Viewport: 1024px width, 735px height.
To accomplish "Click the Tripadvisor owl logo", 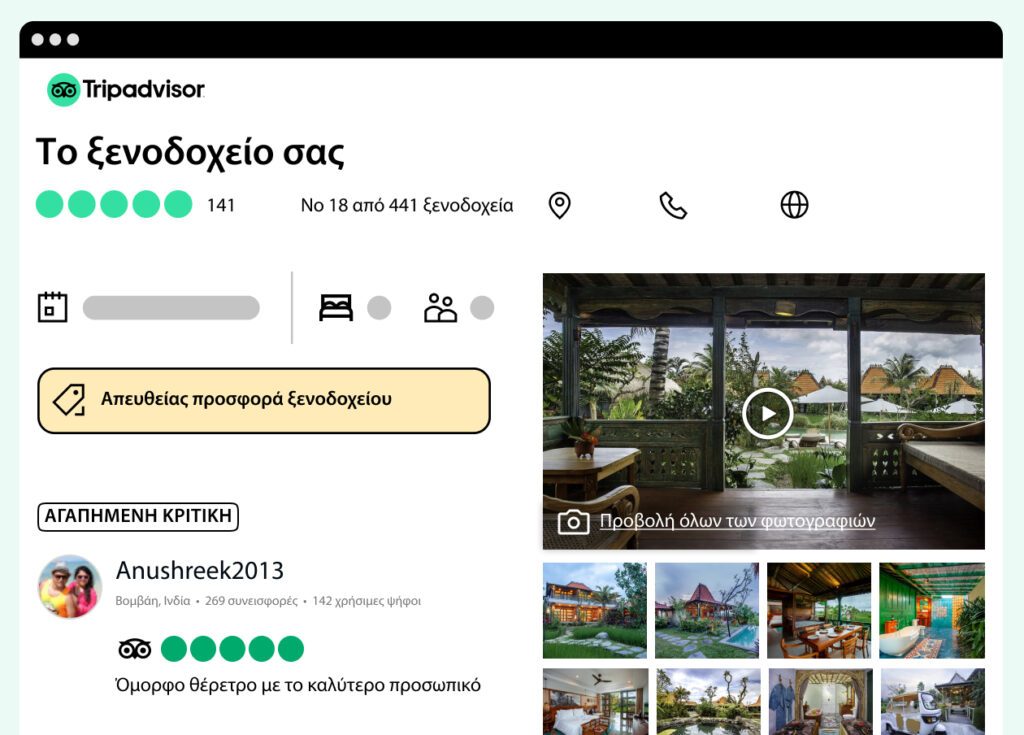I will (x=63, y=90).
